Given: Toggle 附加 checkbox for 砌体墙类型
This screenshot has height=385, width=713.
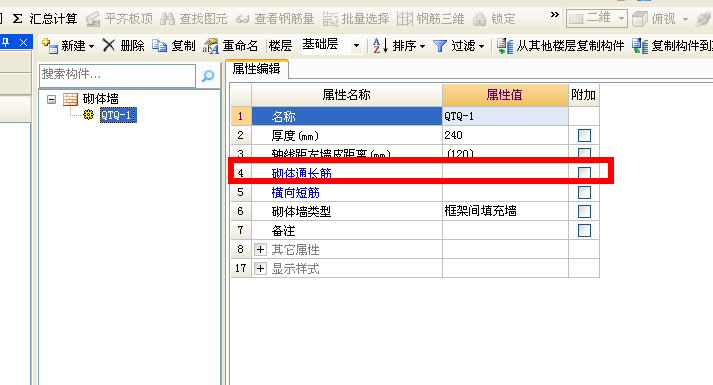Looking at the screenshot, I should click(584, 211).
